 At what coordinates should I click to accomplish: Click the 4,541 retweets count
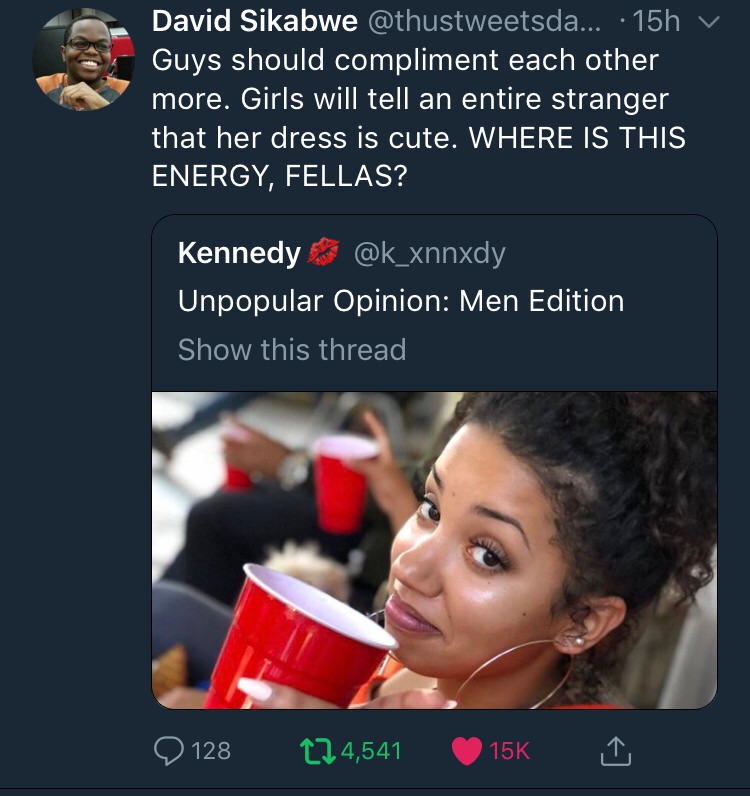pyautogui.click(x=371, y=750)
